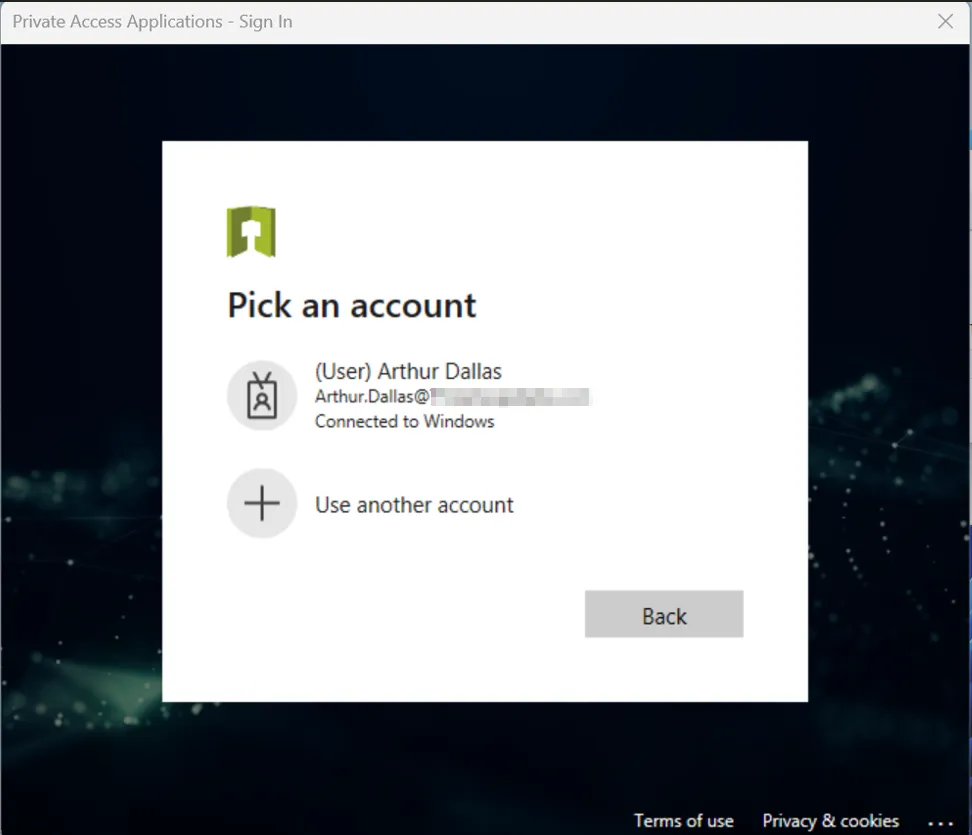
Task: Click the Private Access Applications window title
Action: [x=152, y=22]
